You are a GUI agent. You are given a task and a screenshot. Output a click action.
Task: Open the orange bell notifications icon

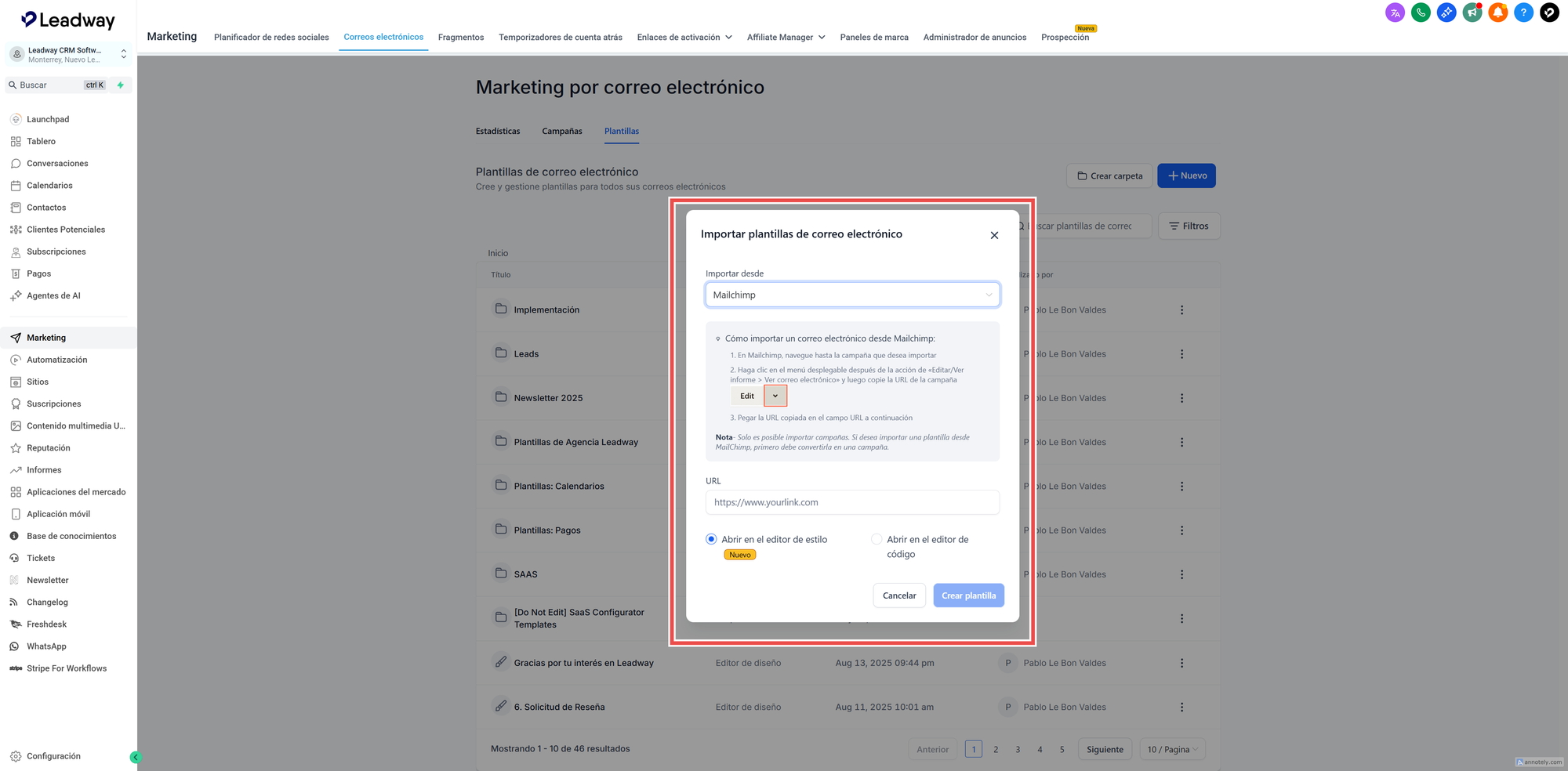1498,13
